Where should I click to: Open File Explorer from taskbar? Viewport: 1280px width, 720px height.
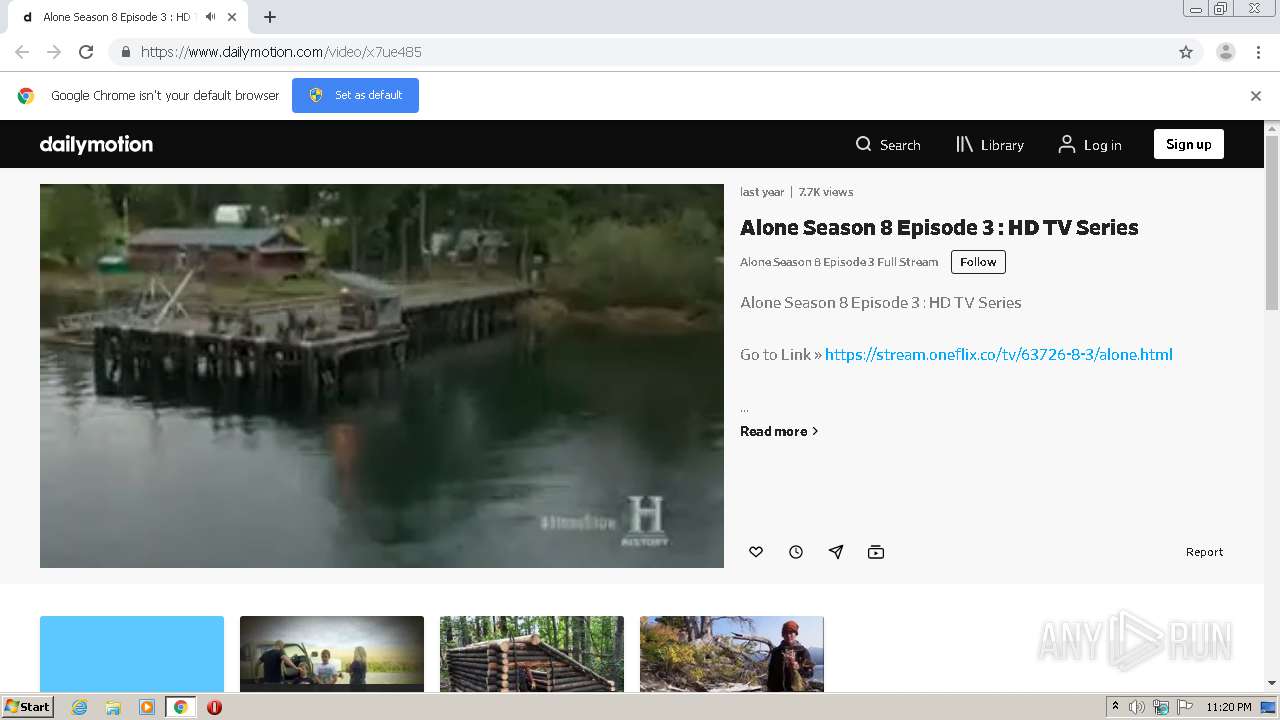(x=113, y=707)
